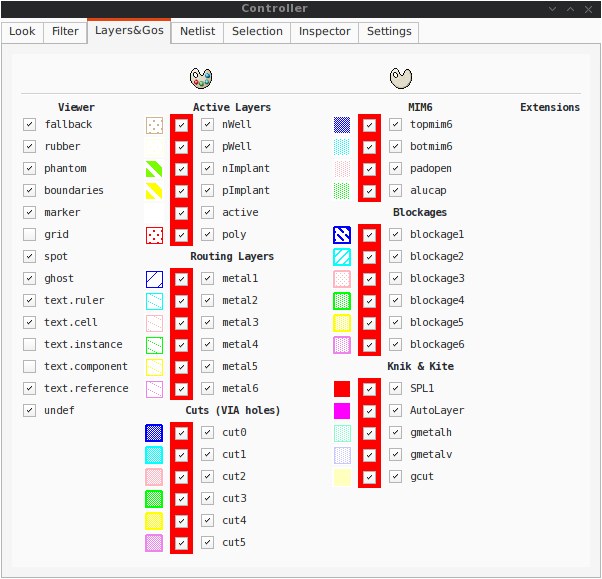Click the metal1 blue hatched swatch

tap(154, 279)
